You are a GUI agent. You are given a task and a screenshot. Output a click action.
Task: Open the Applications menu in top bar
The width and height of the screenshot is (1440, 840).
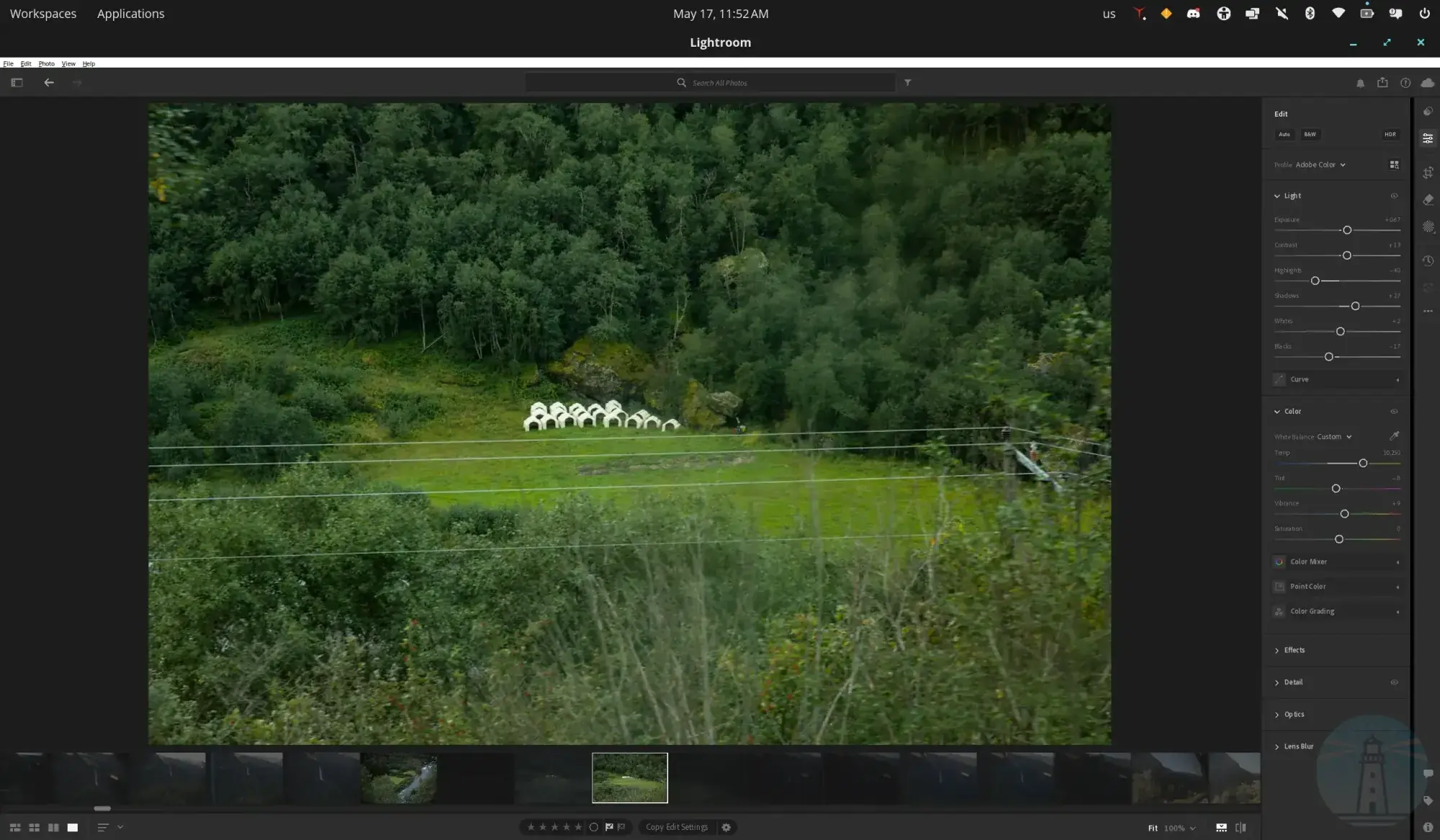click(x=130, y=14)
